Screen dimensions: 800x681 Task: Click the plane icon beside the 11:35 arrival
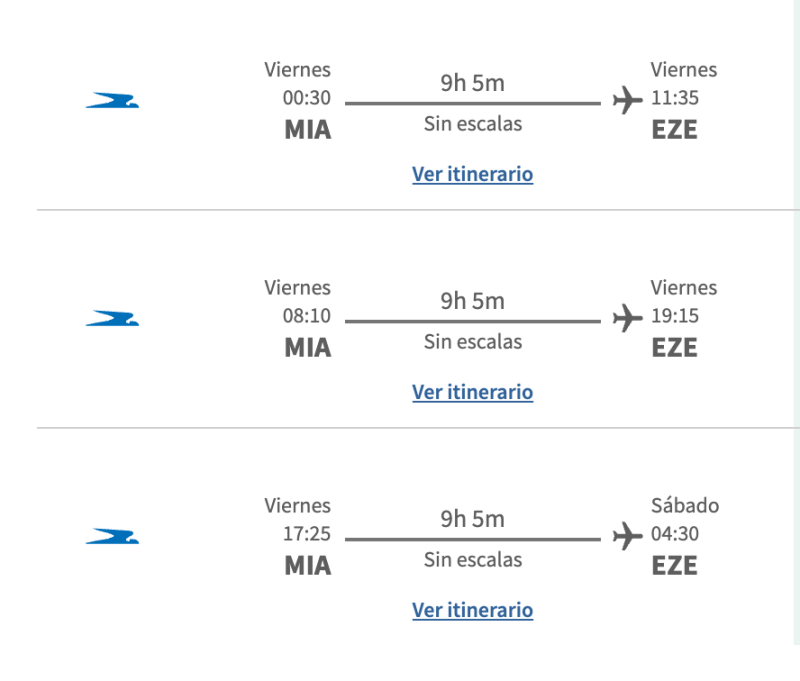click(627, 100)
